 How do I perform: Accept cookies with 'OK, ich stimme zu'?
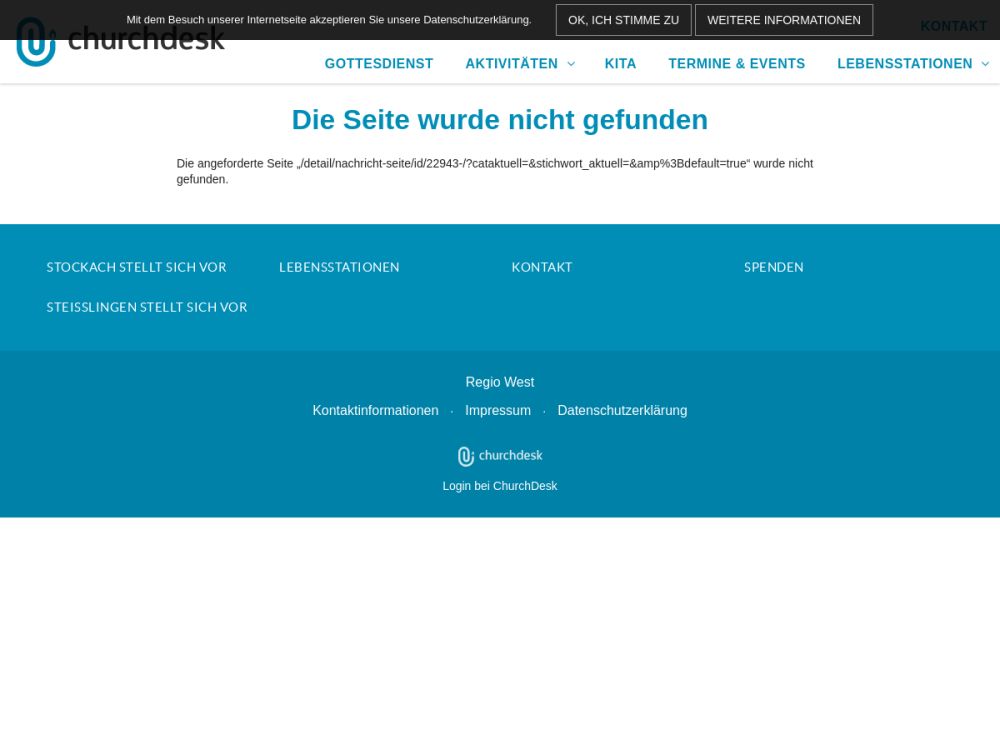click(x=623, y=20)
